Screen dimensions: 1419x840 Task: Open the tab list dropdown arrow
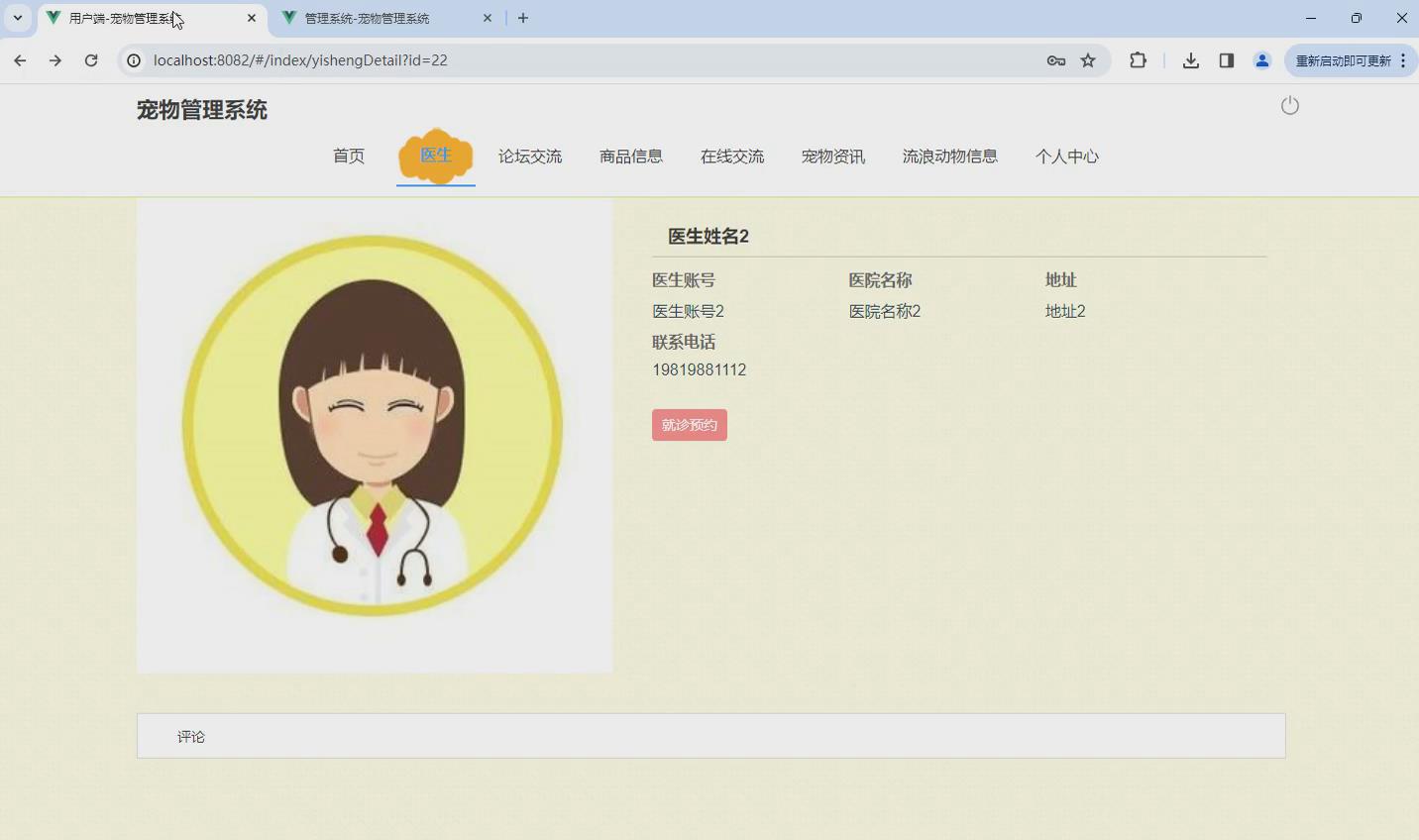(16, 18)
